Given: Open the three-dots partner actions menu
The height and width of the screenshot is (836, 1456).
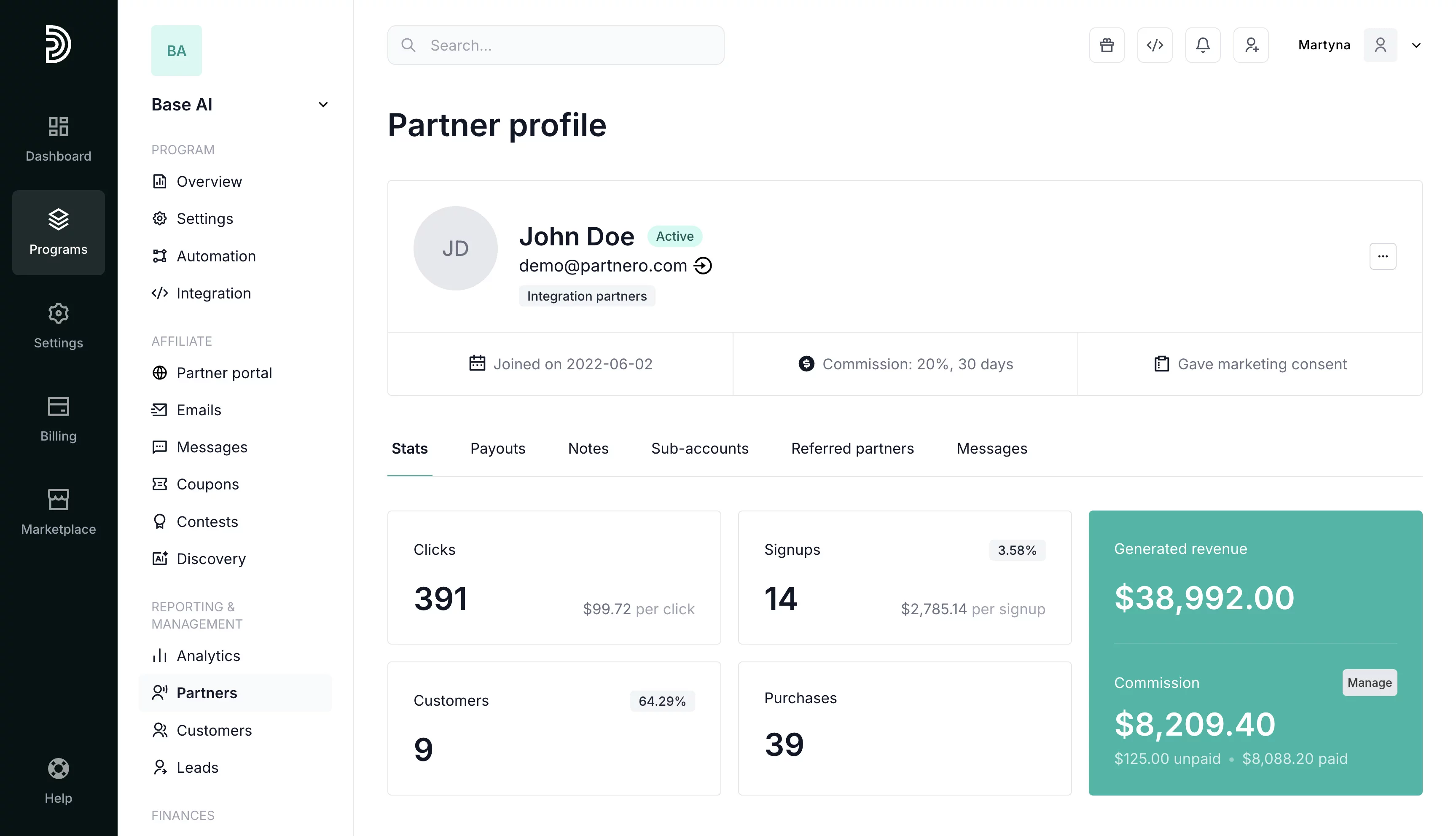Looking at the screenshot, I should [x=1382, y=256].
